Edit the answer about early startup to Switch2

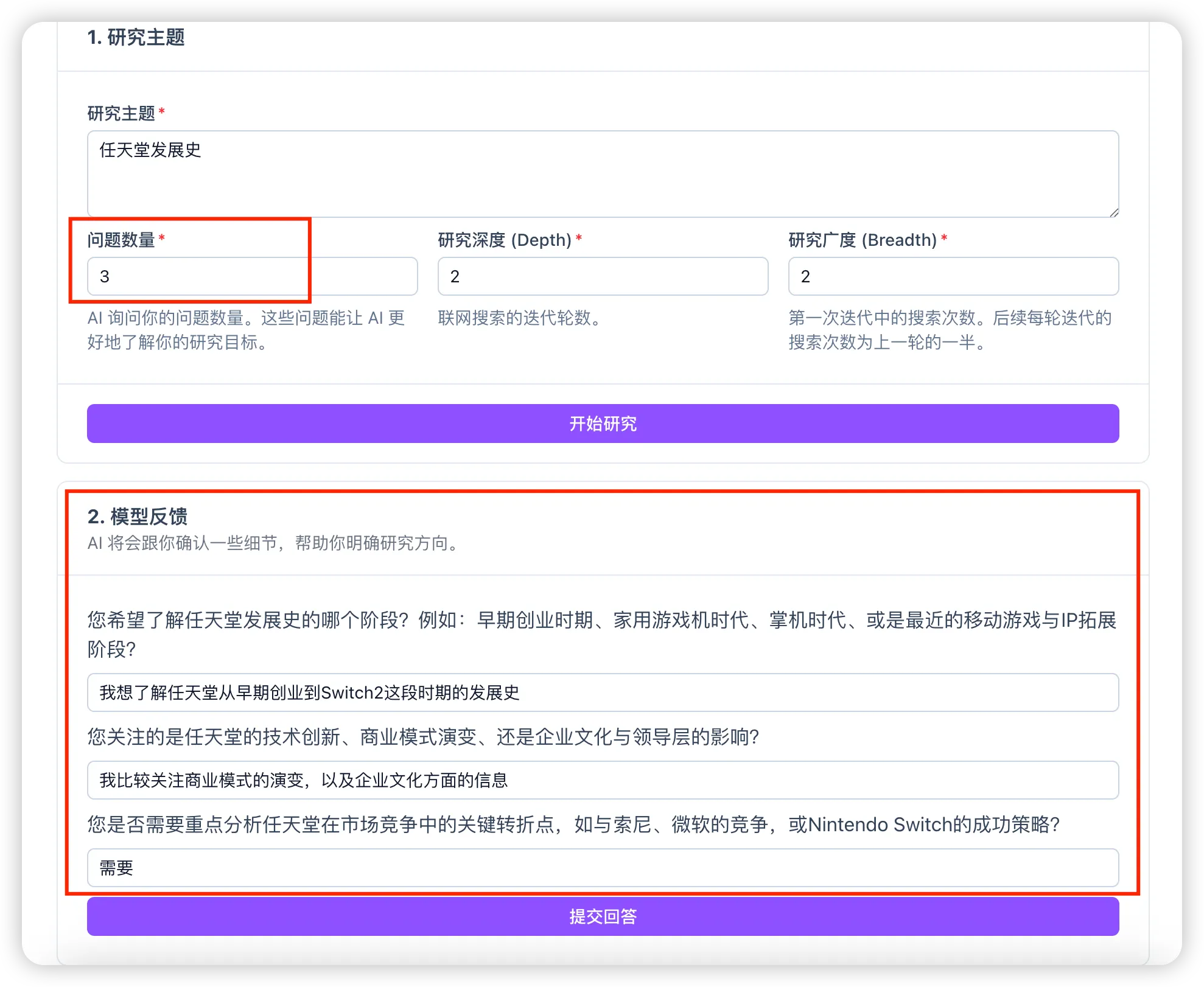[603, 692]
